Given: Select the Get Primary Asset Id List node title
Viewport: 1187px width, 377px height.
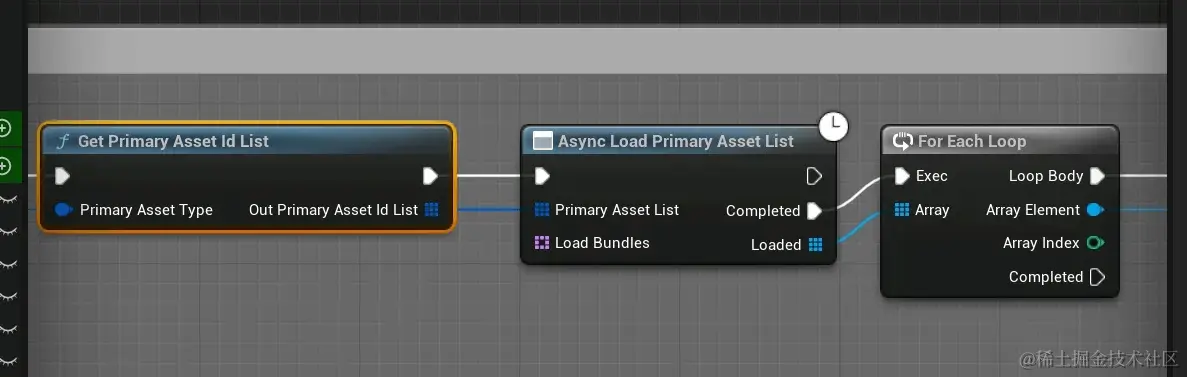Looking at the screenshot, I should [x=173, y=142].
